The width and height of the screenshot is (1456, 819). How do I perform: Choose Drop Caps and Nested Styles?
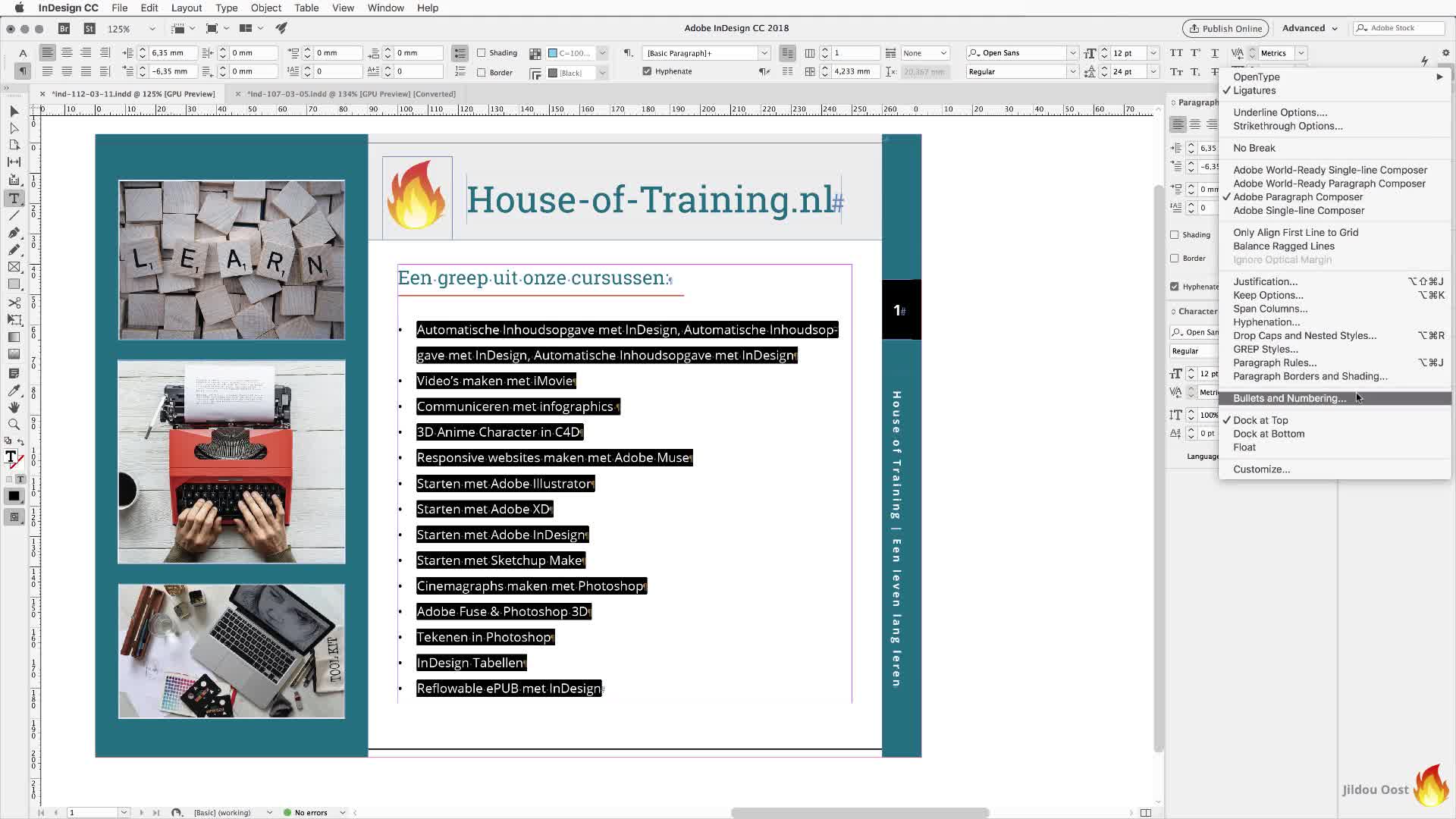(x=1335, y=336)
